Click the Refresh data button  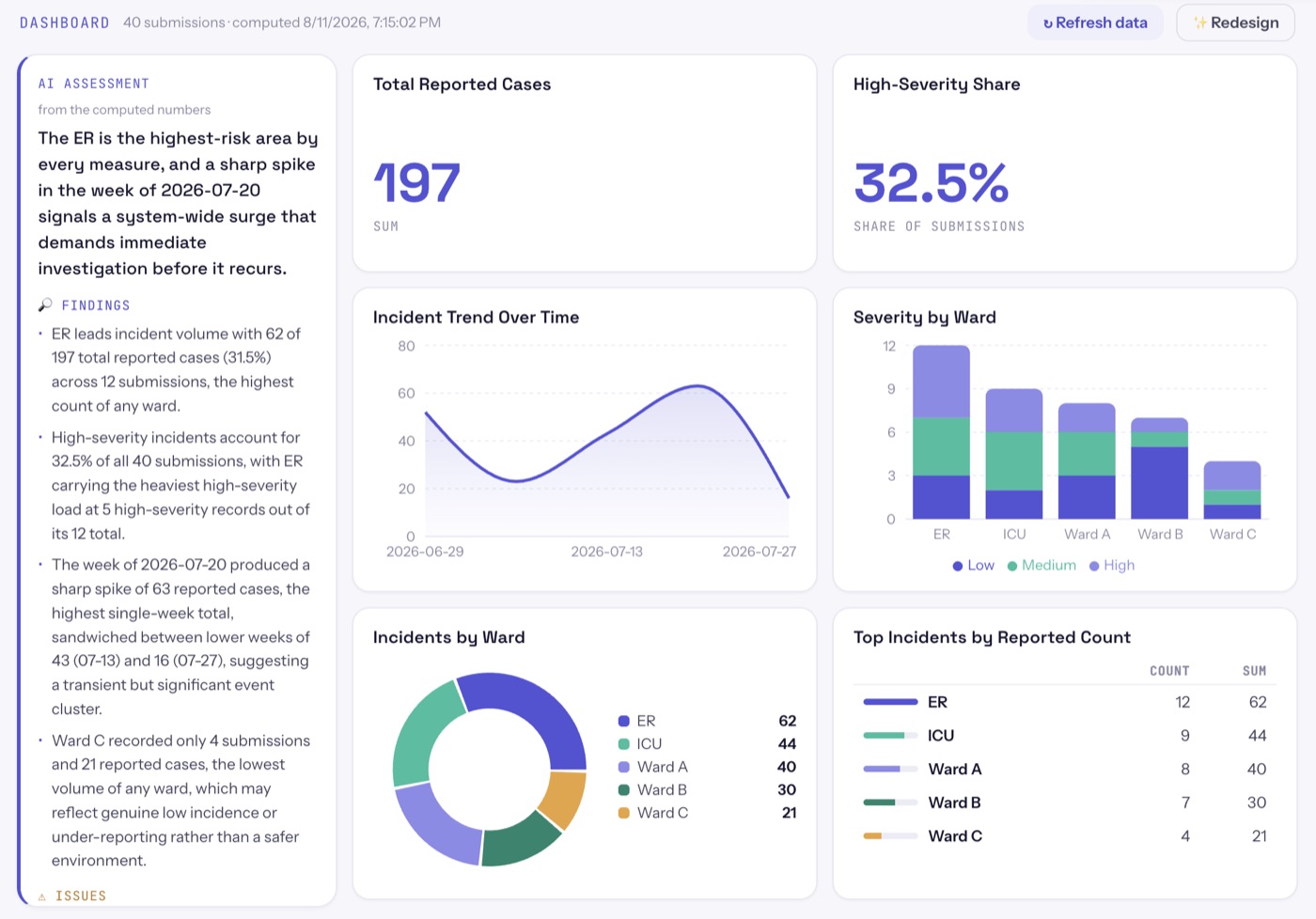click(1095, 23)
